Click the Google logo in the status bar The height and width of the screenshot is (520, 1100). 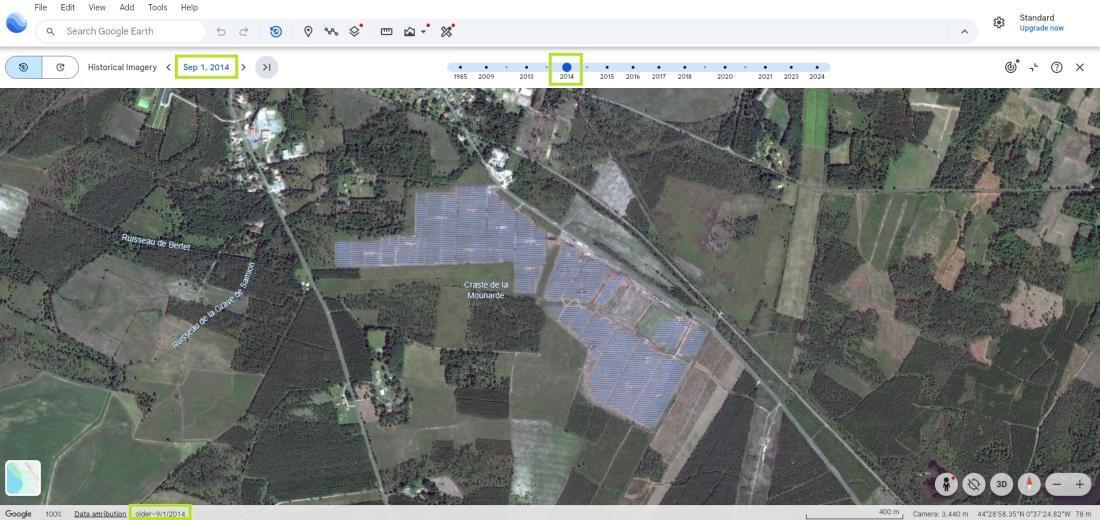pos(18,514)
